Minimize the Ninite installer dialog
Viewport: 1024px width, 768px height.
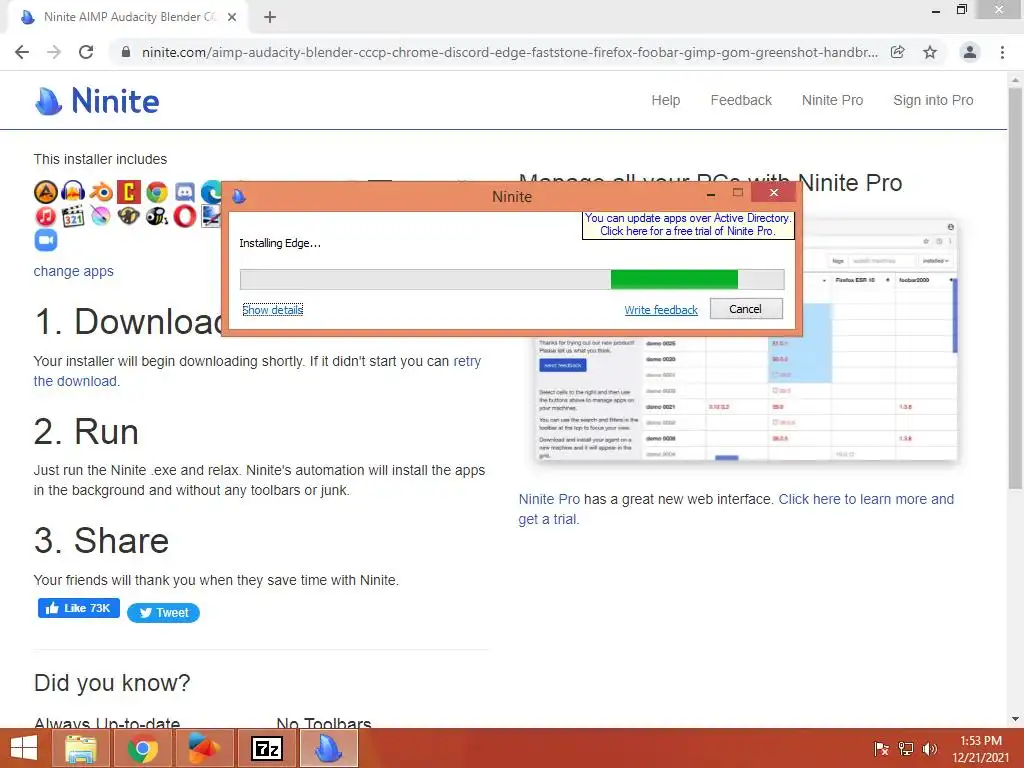point(711,194)
